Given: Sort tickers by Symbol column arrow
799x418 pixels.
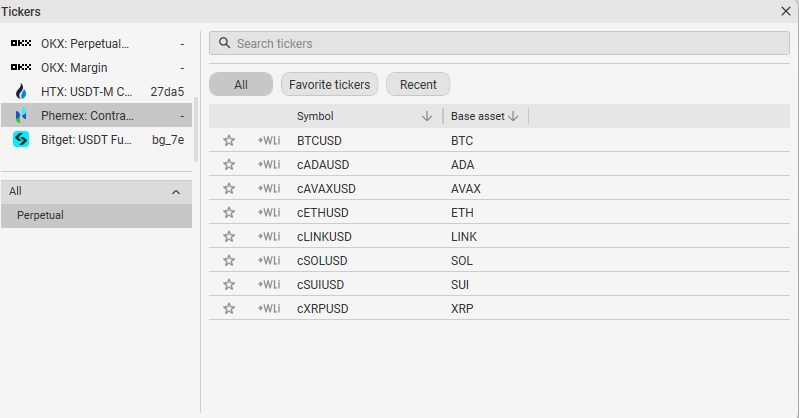Looking at the screenshot, I should [x=427, y=116].
